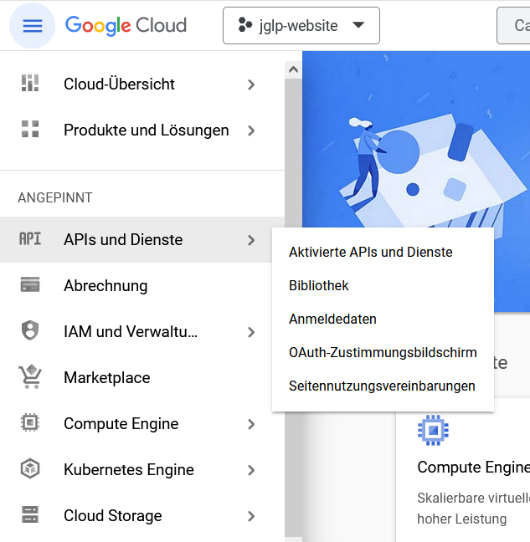Screen dimensions: 530x542
Task: Click the search field starting with Ca
Action: coord(513,26)
